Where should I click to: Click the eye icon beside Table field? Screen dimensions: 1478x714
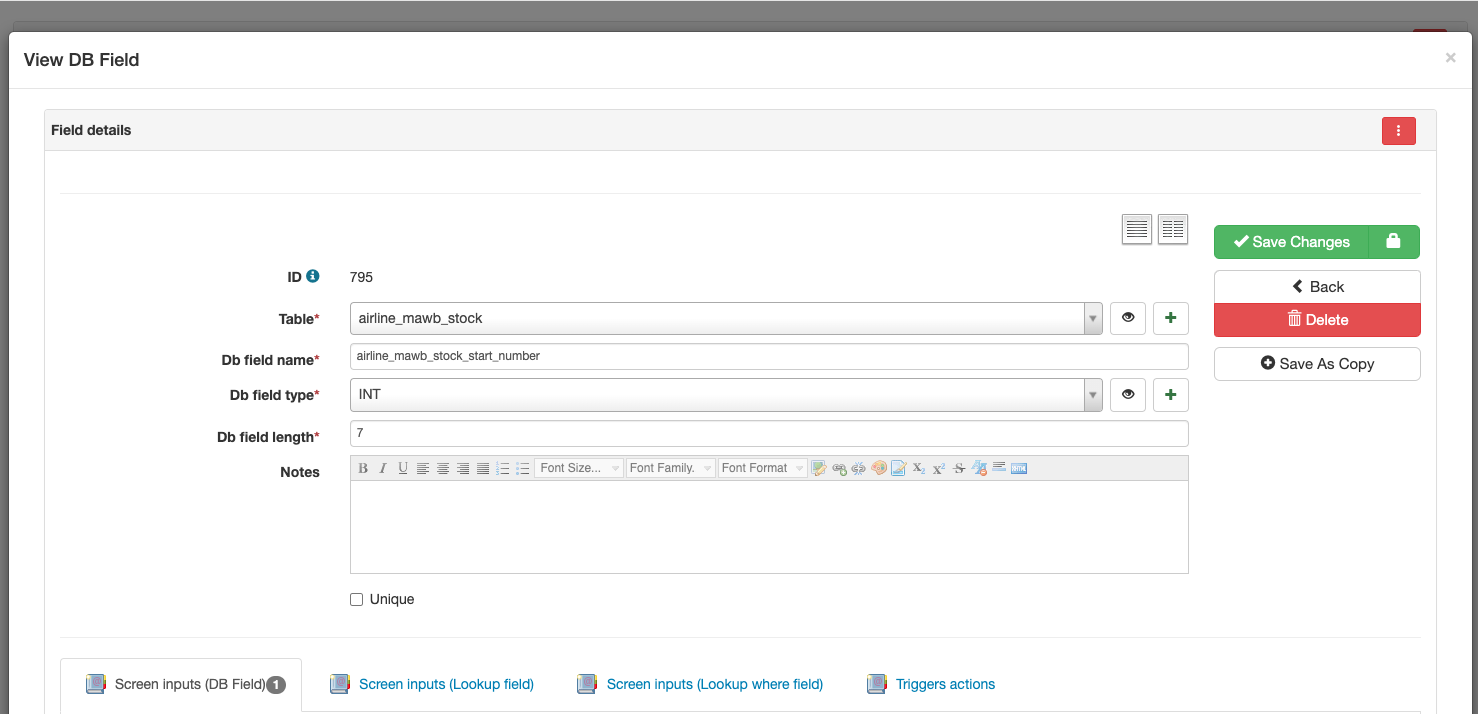click(x=1128, y=318)
